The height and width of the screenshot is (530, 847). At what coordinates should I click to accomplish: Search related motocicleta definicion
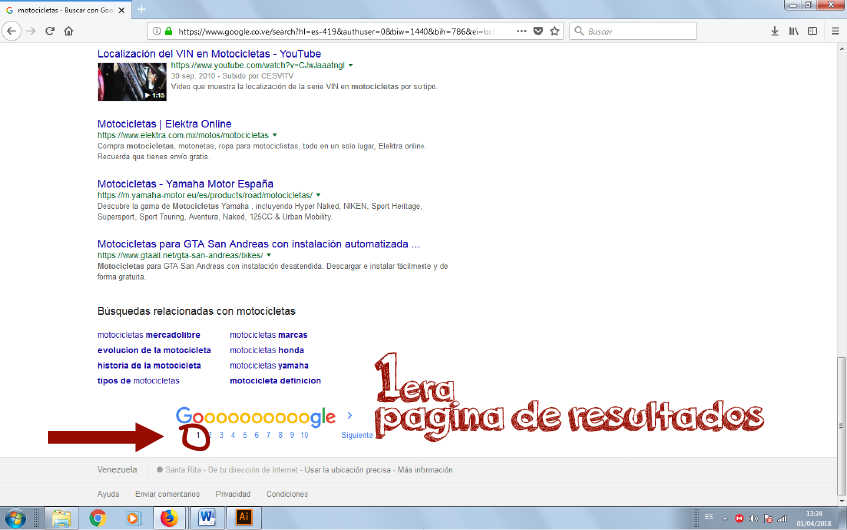pyautogui.click(x=275, y=380)
